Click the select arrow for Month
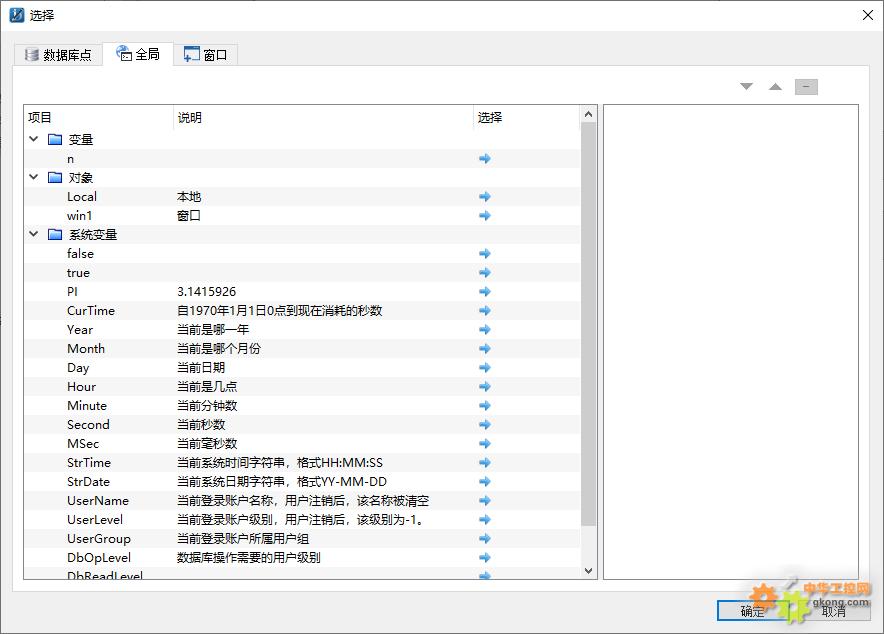 pos(485,349)
